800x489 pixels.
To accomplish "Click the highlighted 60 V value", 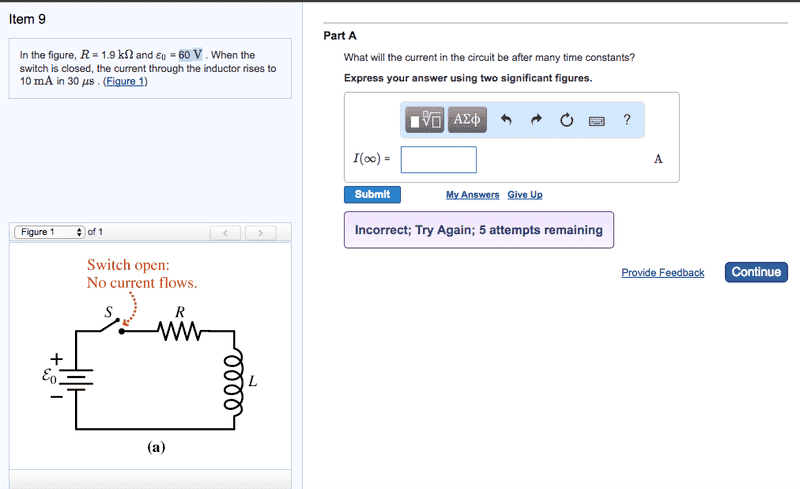I will [x=191, y=55].
